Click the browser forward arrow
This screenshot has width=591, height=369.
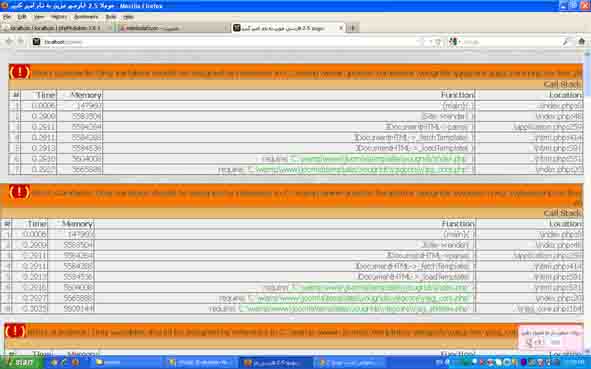(x=21, y=42)
